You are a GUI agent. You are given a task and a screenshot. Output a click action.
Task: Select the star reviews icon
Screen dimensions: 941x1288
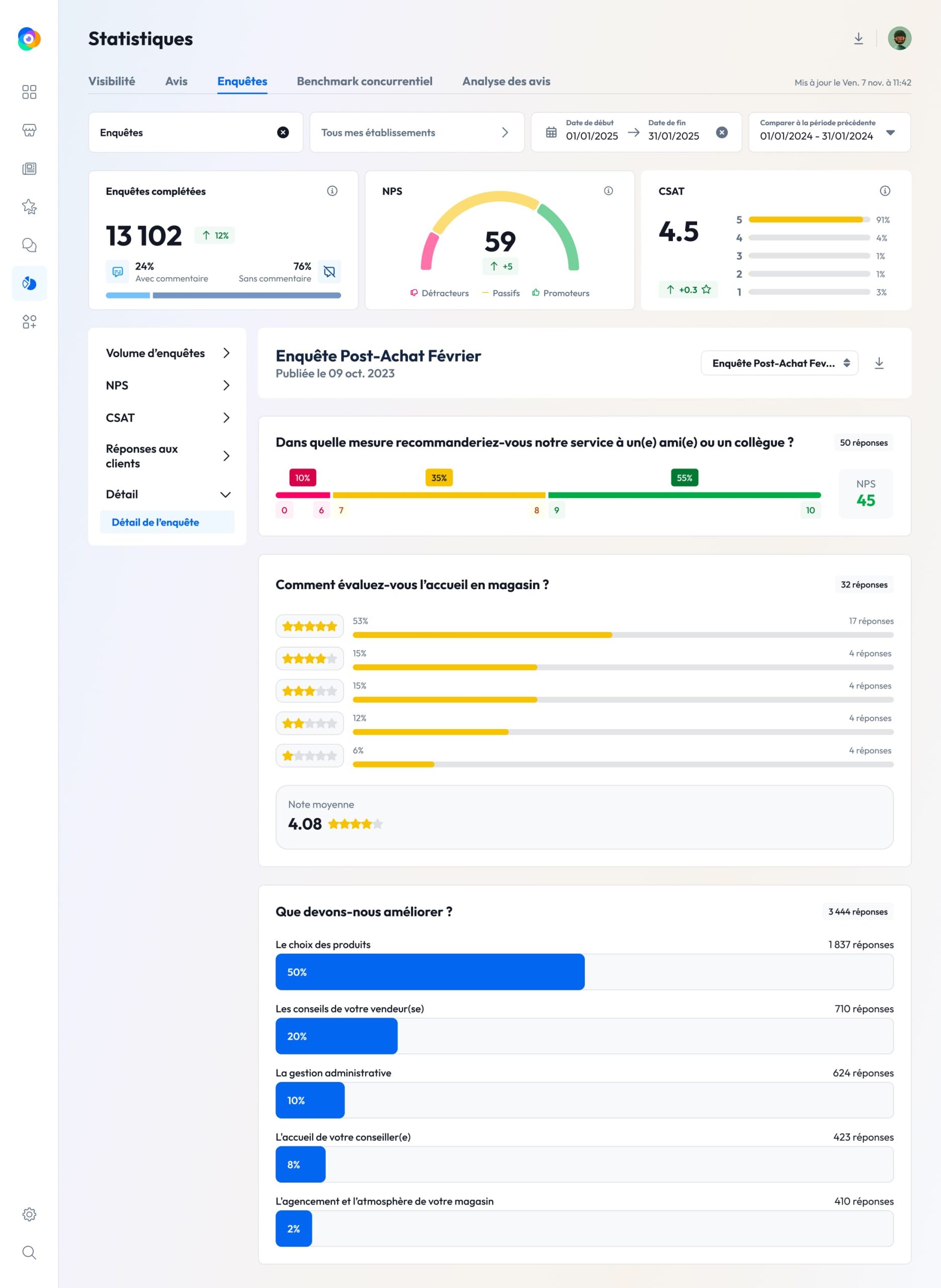point(30,207)
